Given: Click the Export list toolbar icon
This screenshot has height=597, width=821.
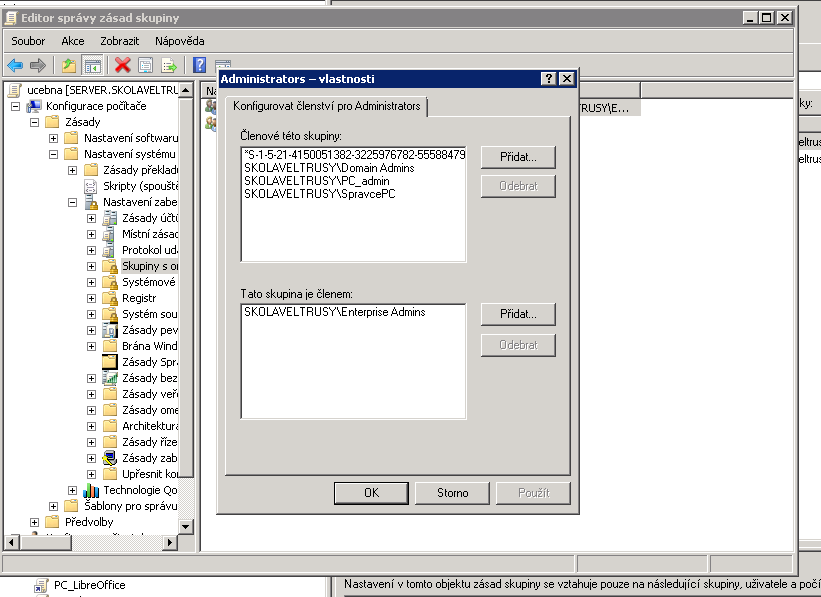Looking at the screenshot, I should (x=170, y=65).
